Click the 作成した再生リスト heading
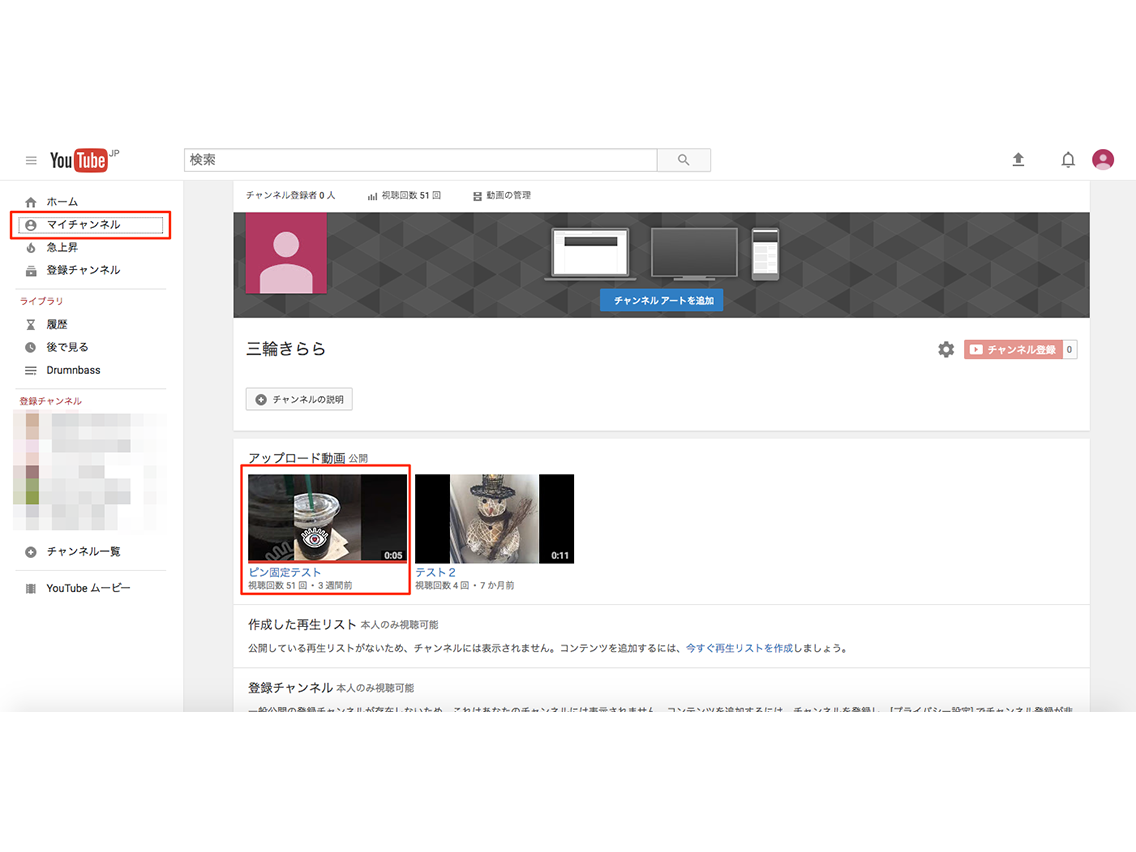Viewport: 1136px width, 852px height. coord(302,625)
